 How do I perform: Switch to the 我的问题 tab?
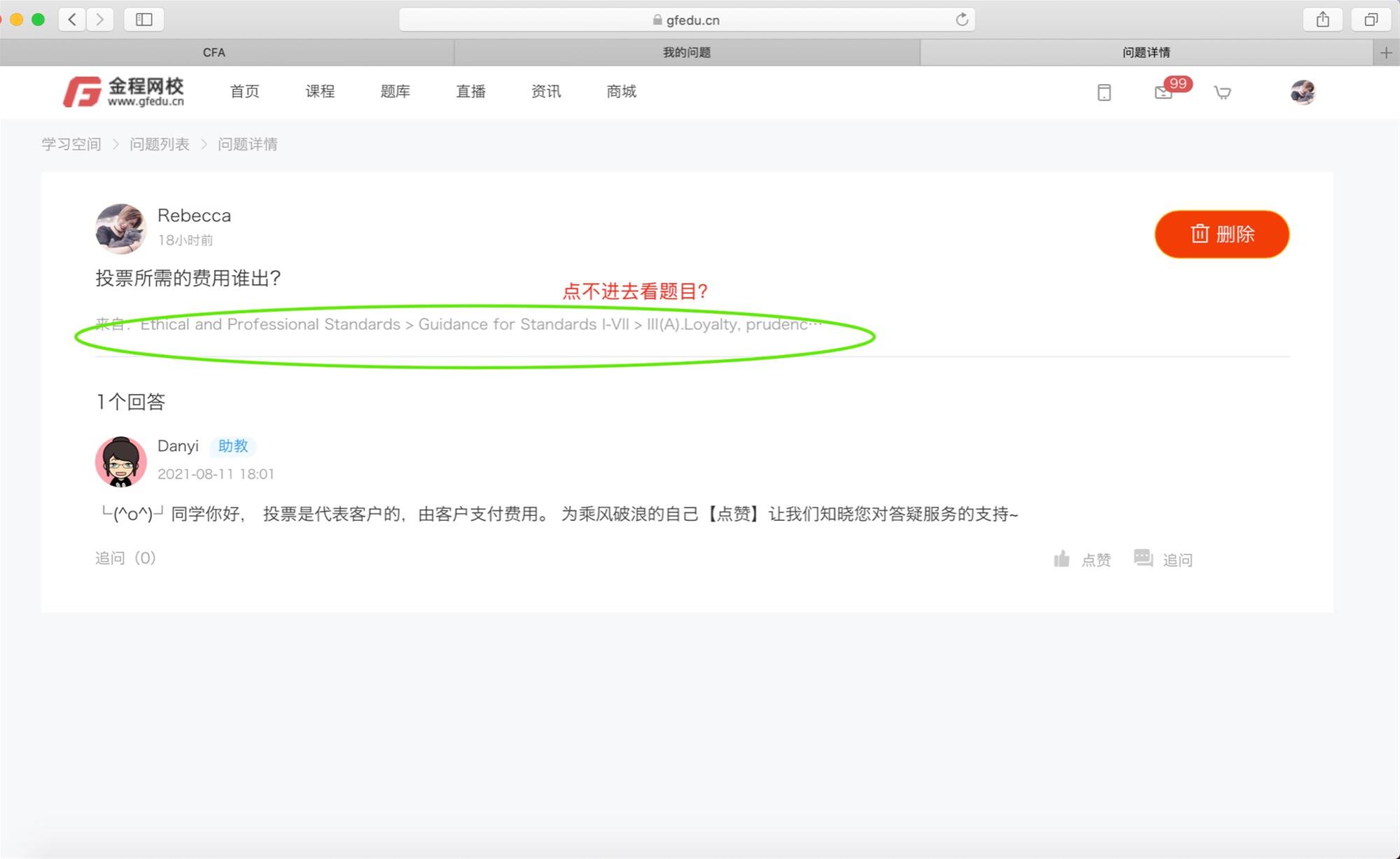coord(687,53)
